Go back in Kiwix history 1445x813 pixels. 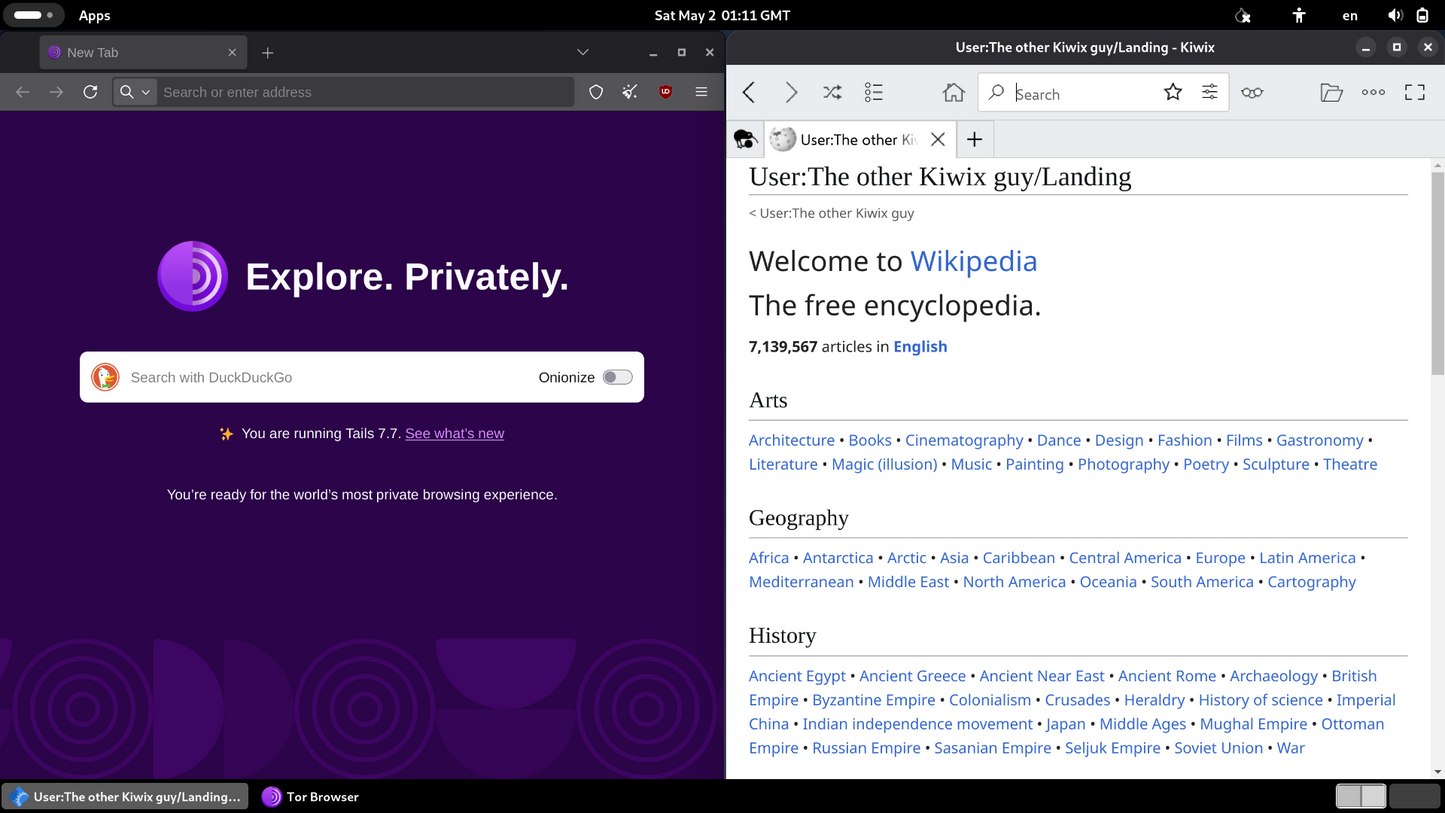point(749,93)
